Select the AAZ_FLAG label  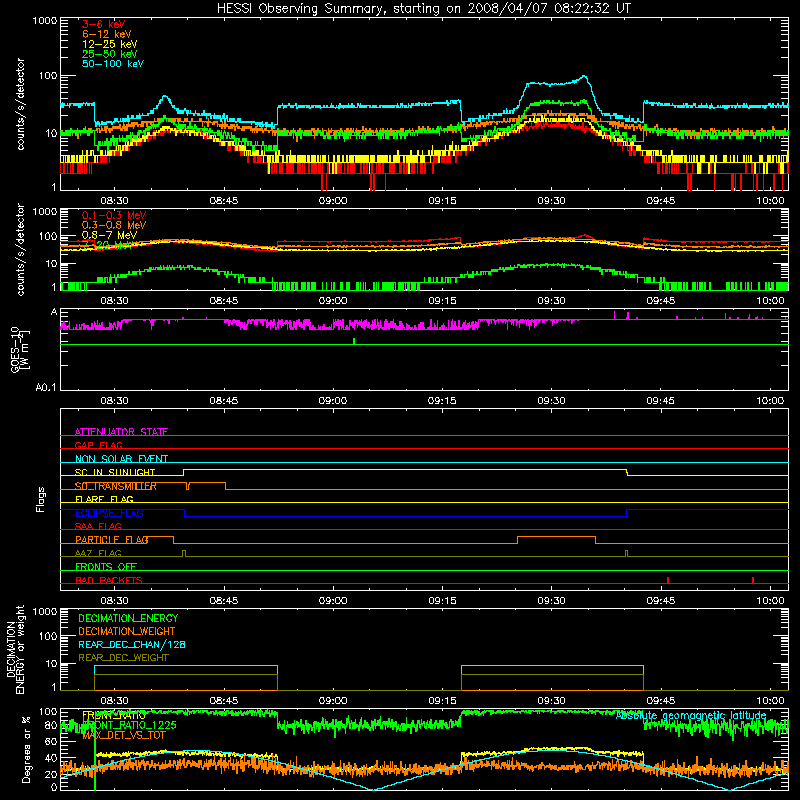[x=98, y=553]
